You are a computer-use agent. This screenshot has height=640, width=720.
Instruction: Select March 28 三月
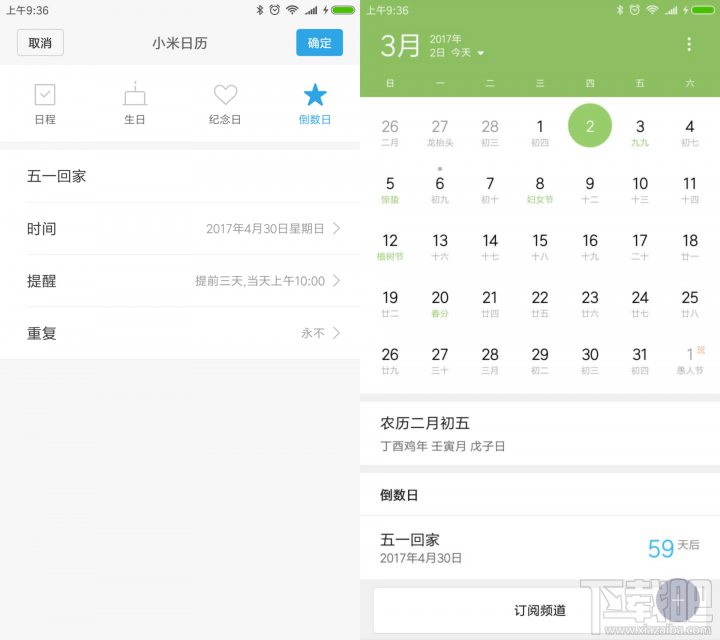pos(490,360)
